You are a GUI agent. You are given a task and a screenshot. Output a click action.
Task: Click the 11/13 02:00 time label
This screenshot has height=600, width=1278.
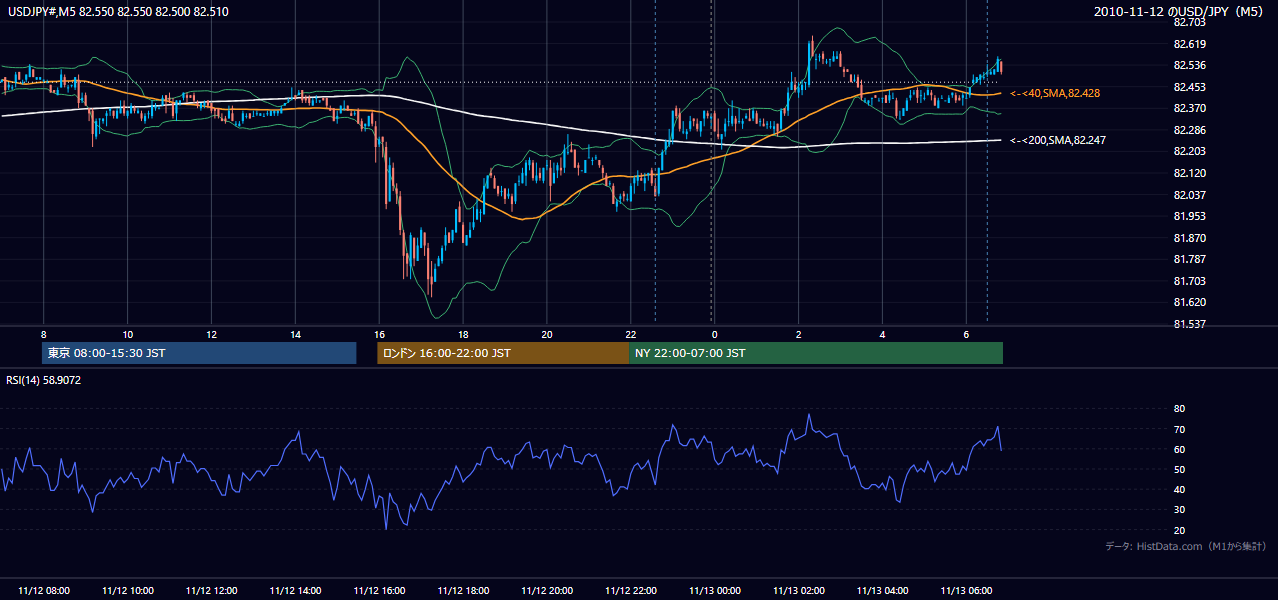pos(799,591)
